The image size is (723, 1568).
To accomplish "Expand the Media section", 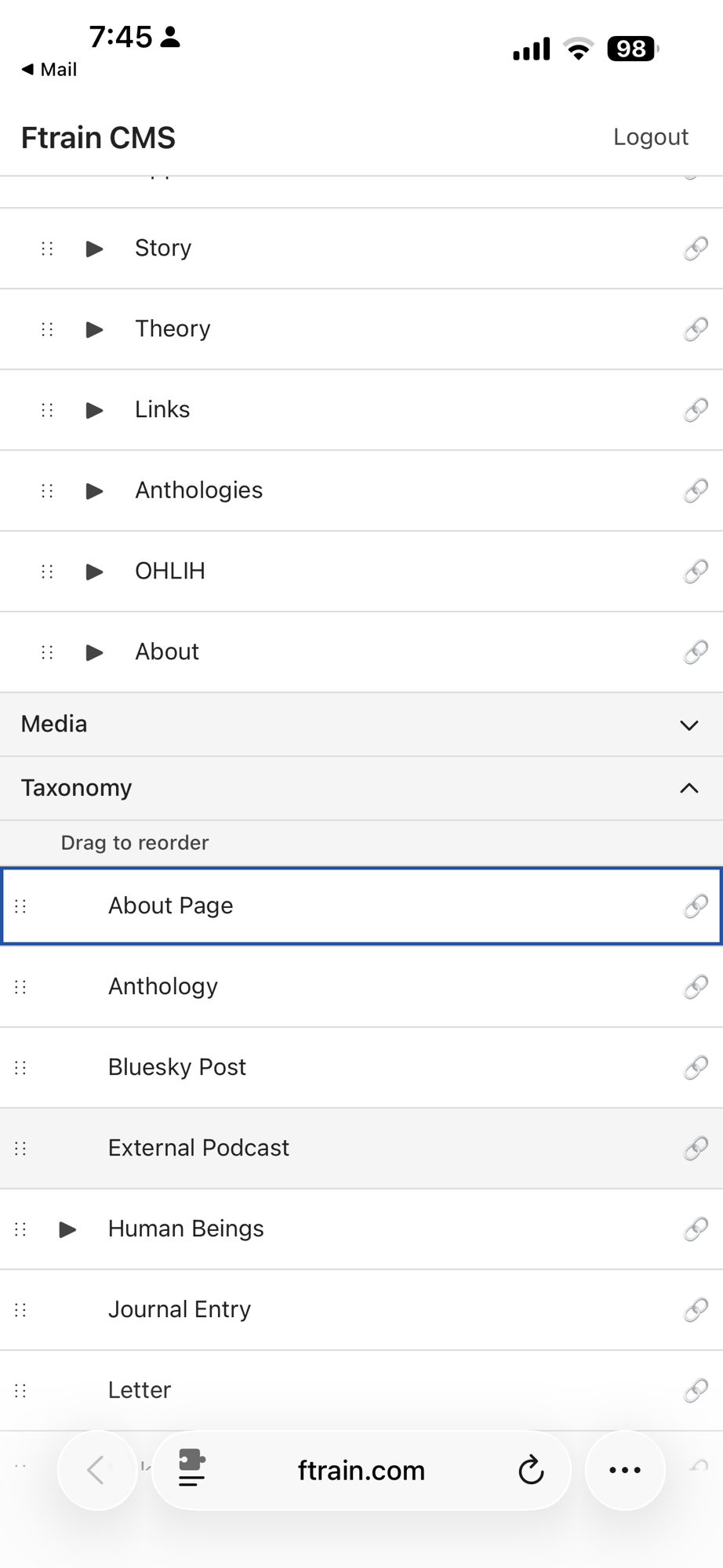I will coord(688,725).
